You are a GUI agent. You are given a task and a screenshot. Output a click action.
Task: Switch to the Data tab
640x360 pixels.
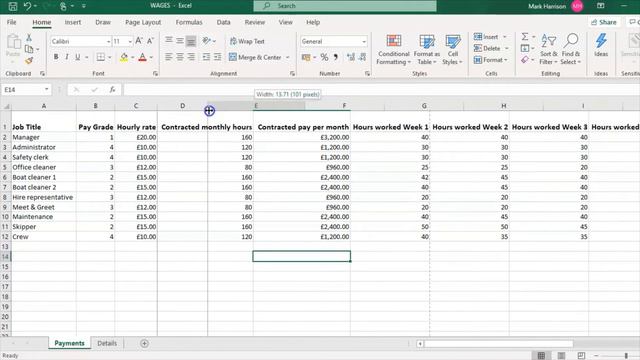click(223, 22)
